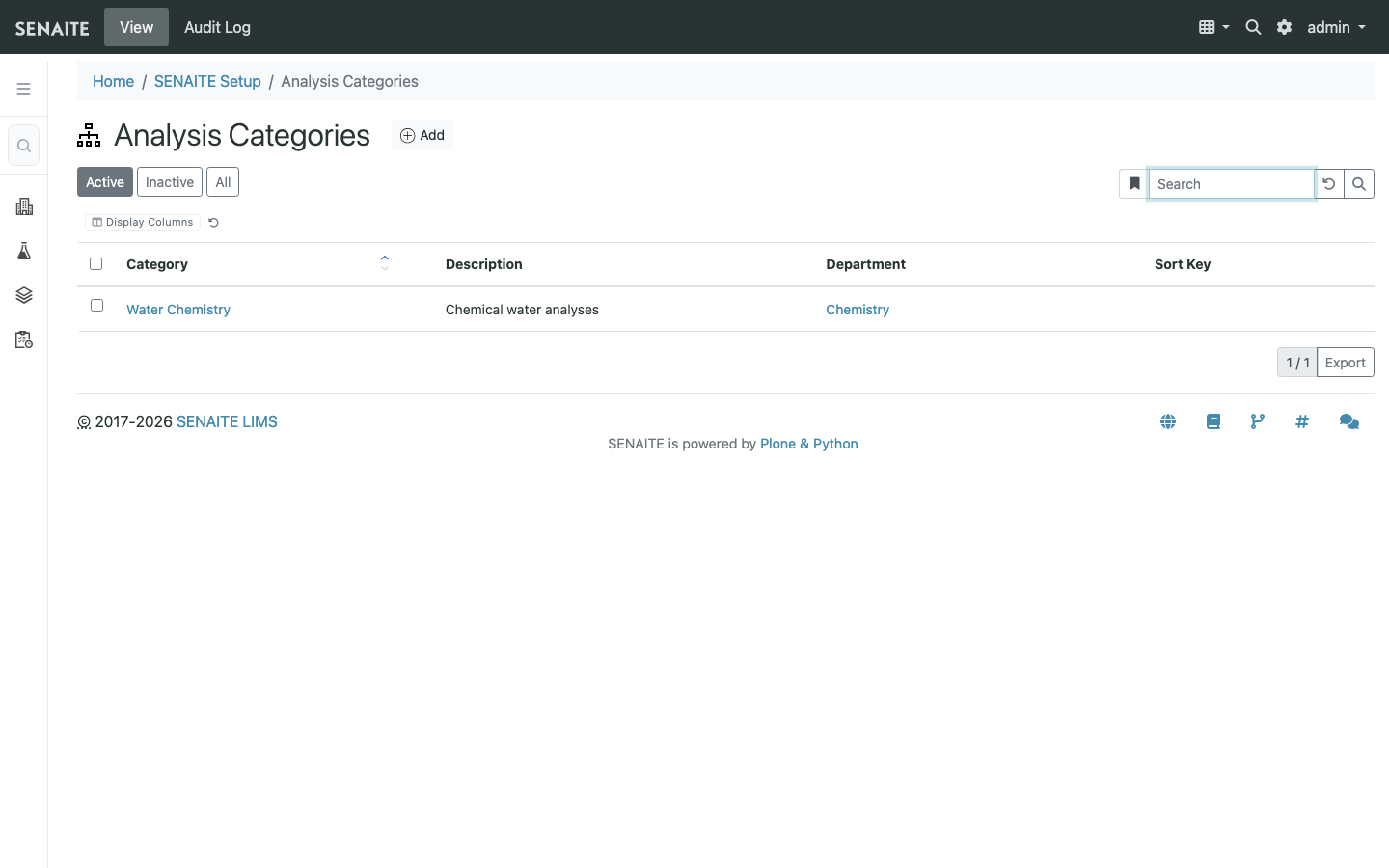Open site setup gear icon

click(1284, 27)
